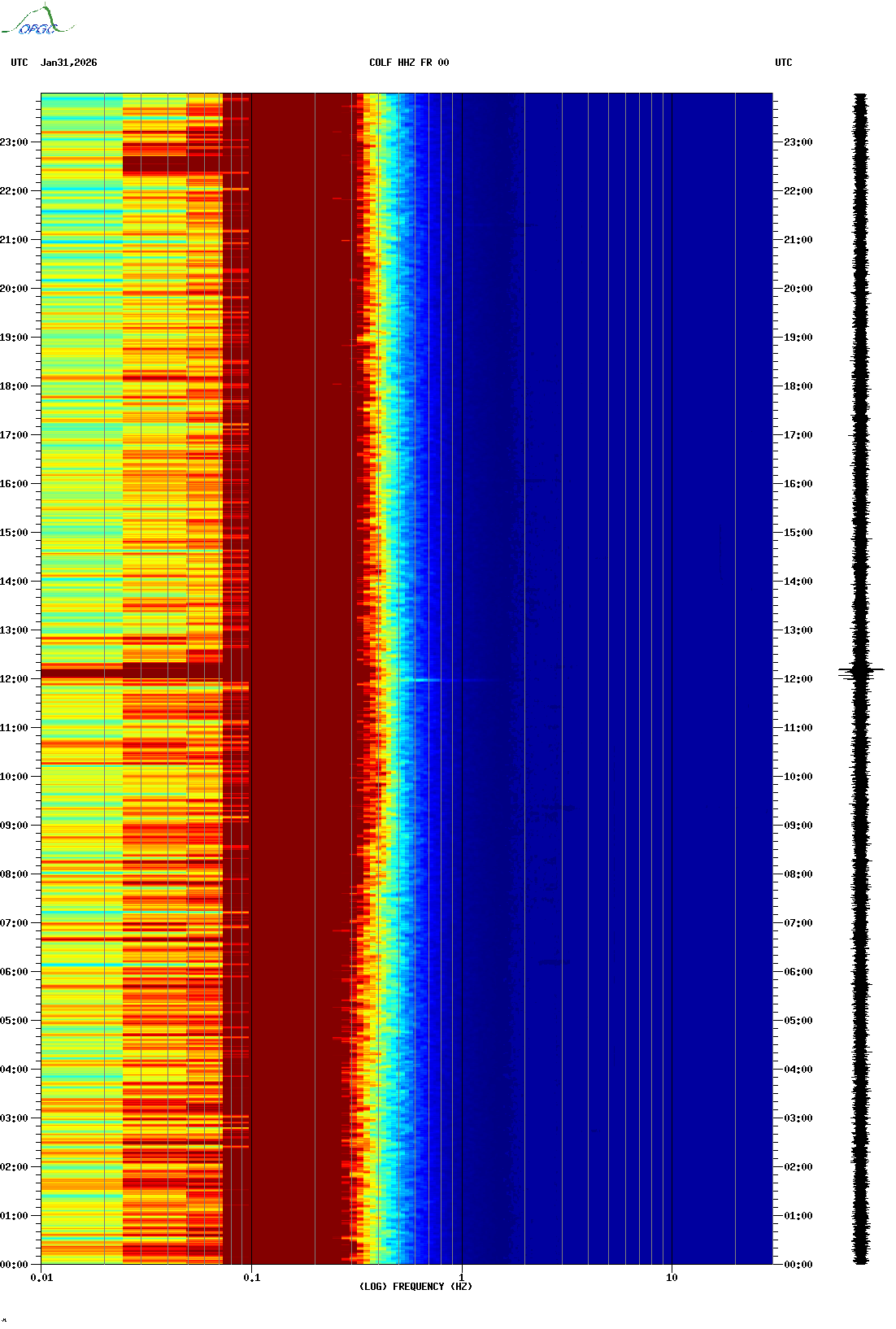Click the 10 Hz frequency axis label
896x1329 pixels.
pyautogui.click(x=672, y=1278)
